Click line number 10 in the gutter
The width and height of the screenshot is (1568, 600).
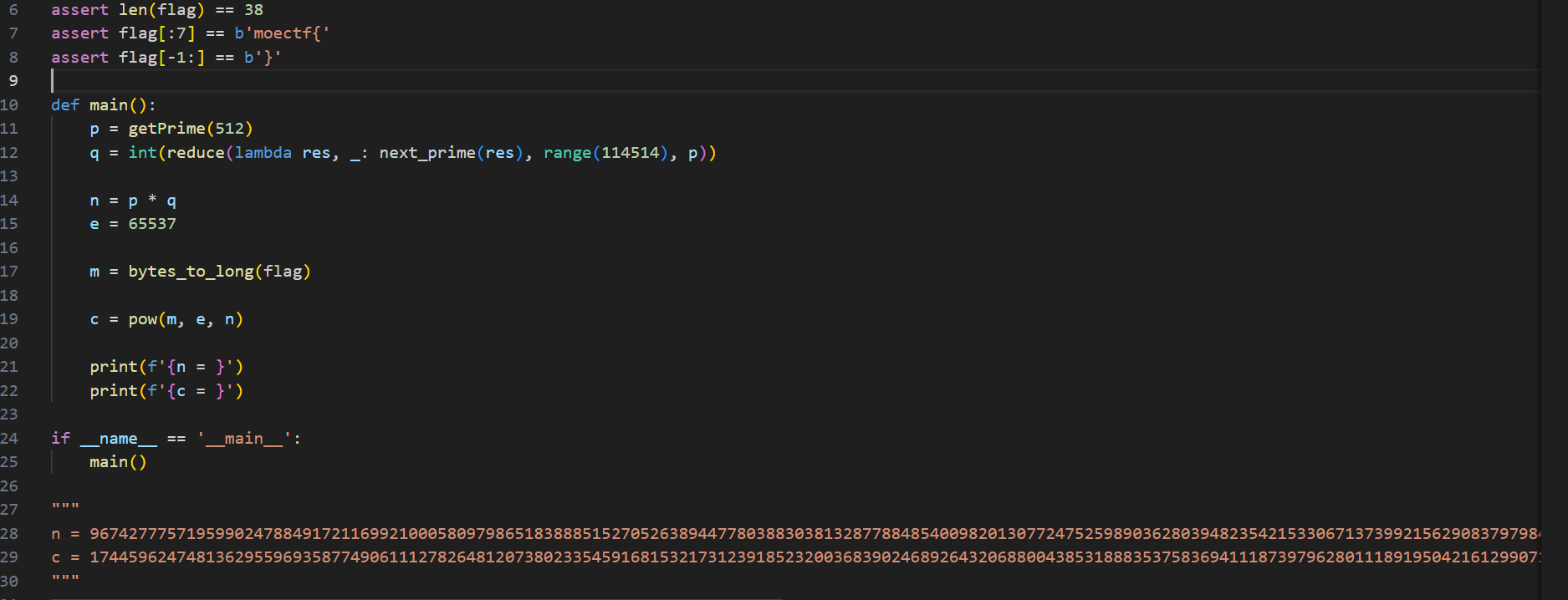10,104
